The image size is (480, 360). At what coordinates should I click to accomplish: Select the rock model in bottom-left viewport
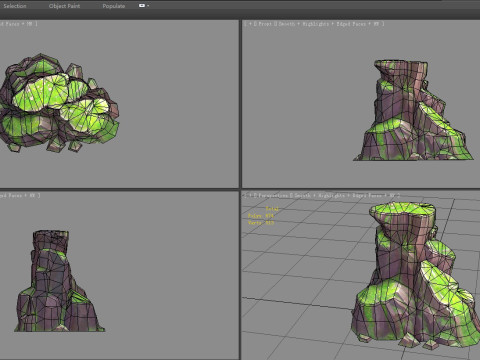pyautogui.click(x=59, y=281)
